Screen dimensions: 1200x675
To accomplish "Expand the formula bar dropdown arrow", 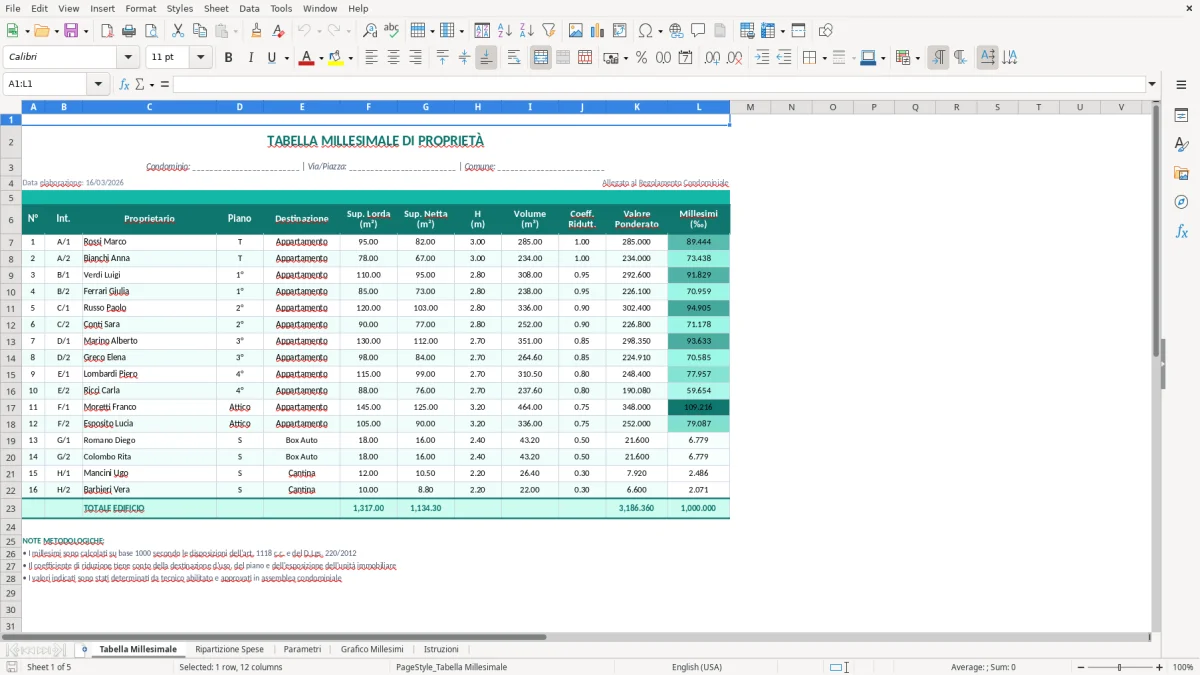I will [x=1152, y=84].
